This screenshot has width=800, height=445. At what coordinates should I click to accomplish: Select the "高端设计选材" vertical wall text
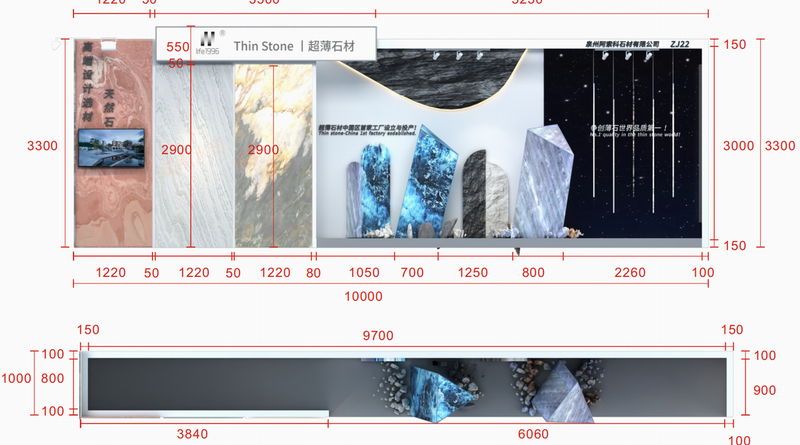point(88,82)
